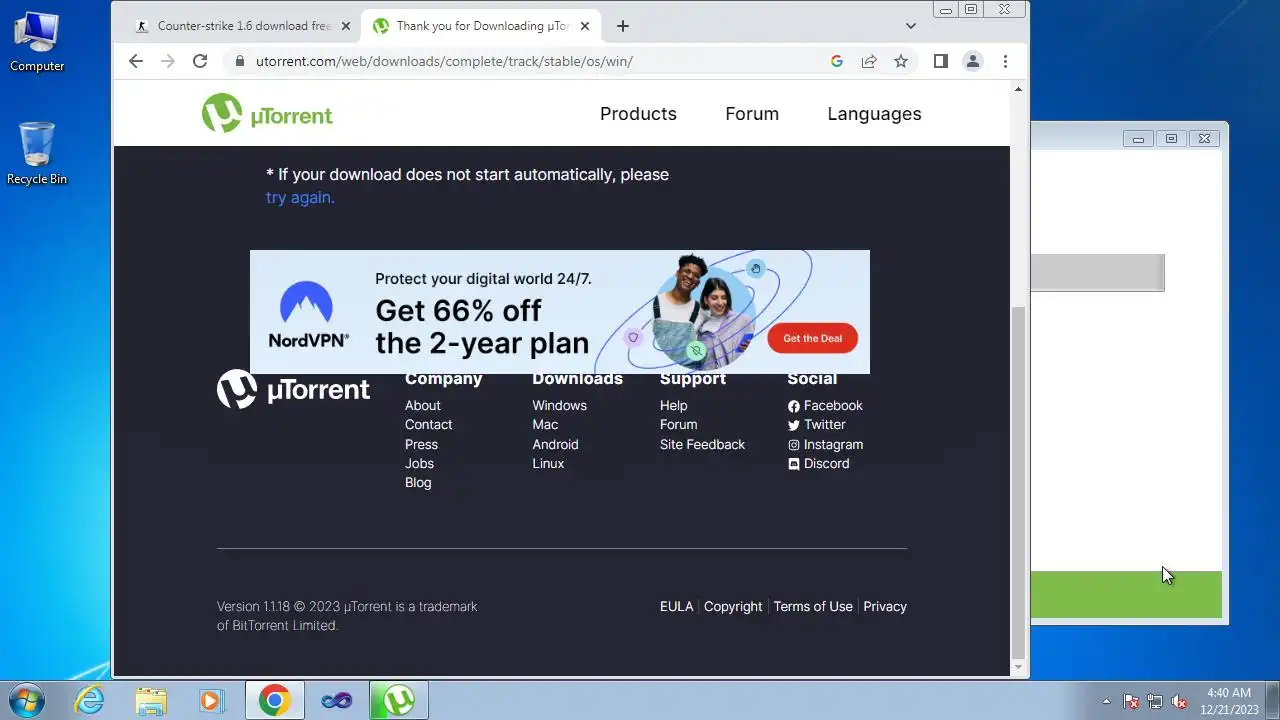The image size is (1280, 720).
Task: Open the footer Forum support link
Action: (678, 424)
